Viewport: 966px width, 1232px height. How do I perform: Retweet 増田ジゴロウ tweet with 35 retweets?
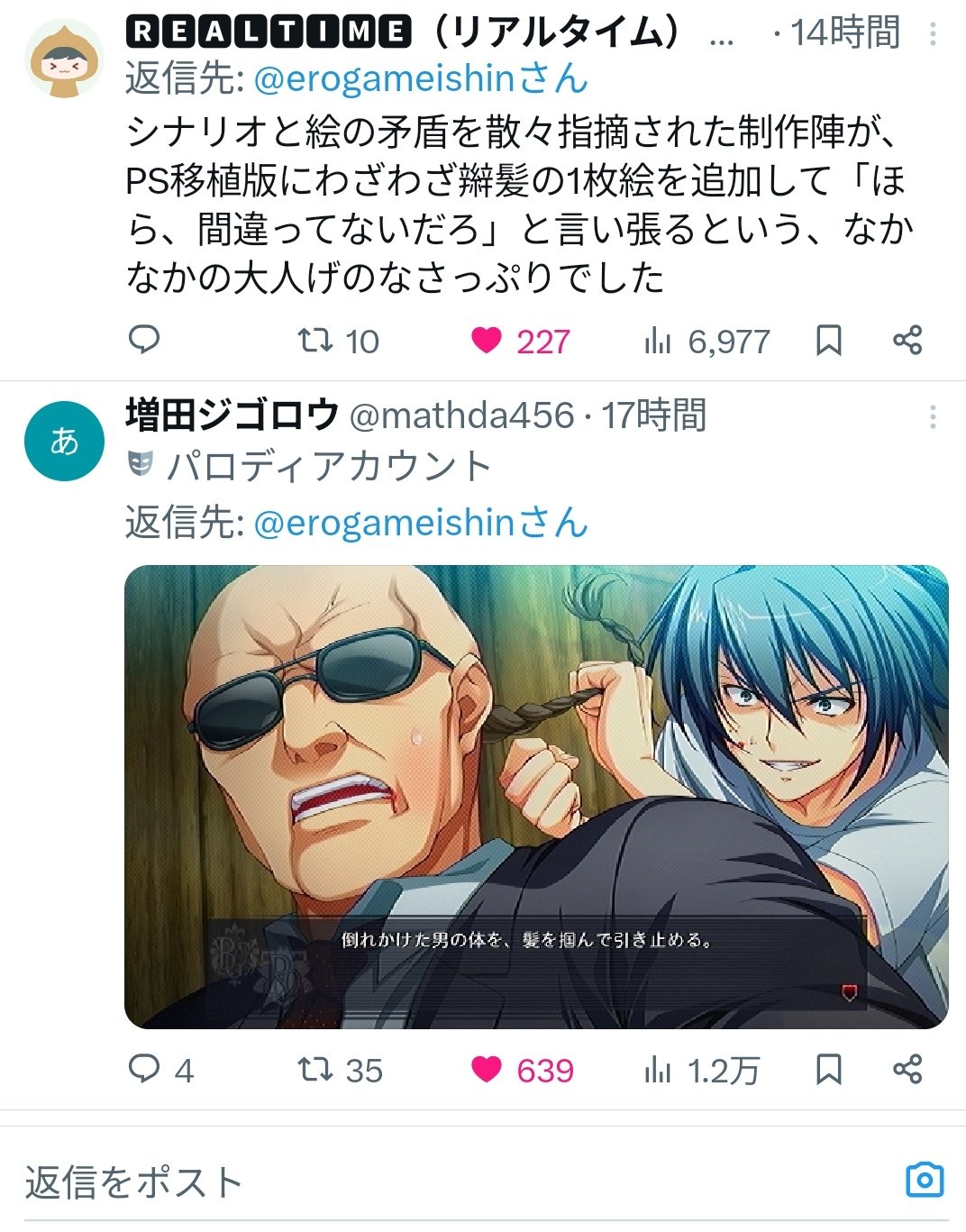tap(341, 1070)
